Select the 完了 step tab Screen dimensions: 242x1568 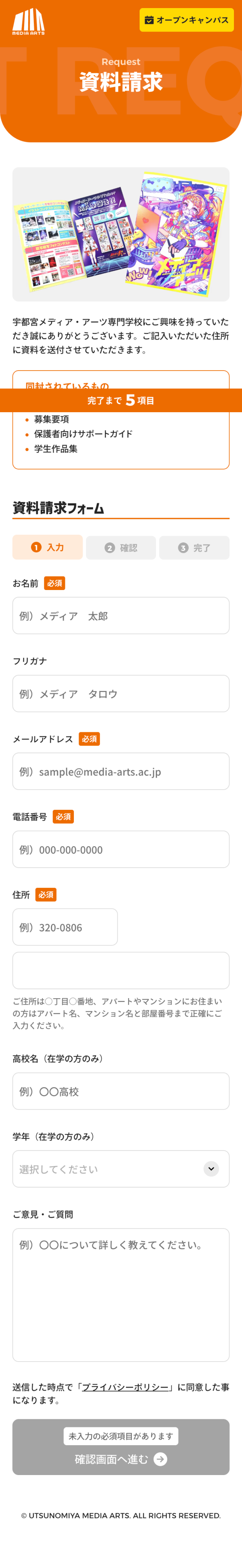[194, 548]
